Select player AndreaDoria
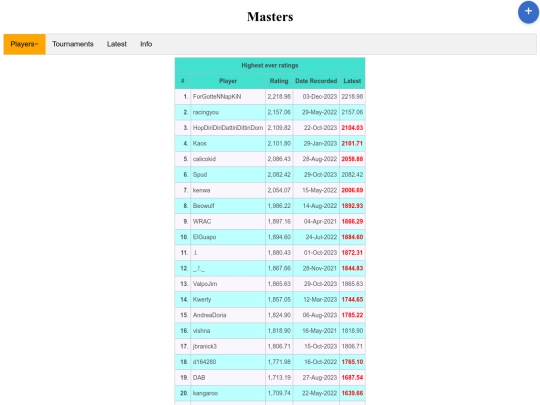The width and height of the screenshot is (540, 405). tap(210, 315)
